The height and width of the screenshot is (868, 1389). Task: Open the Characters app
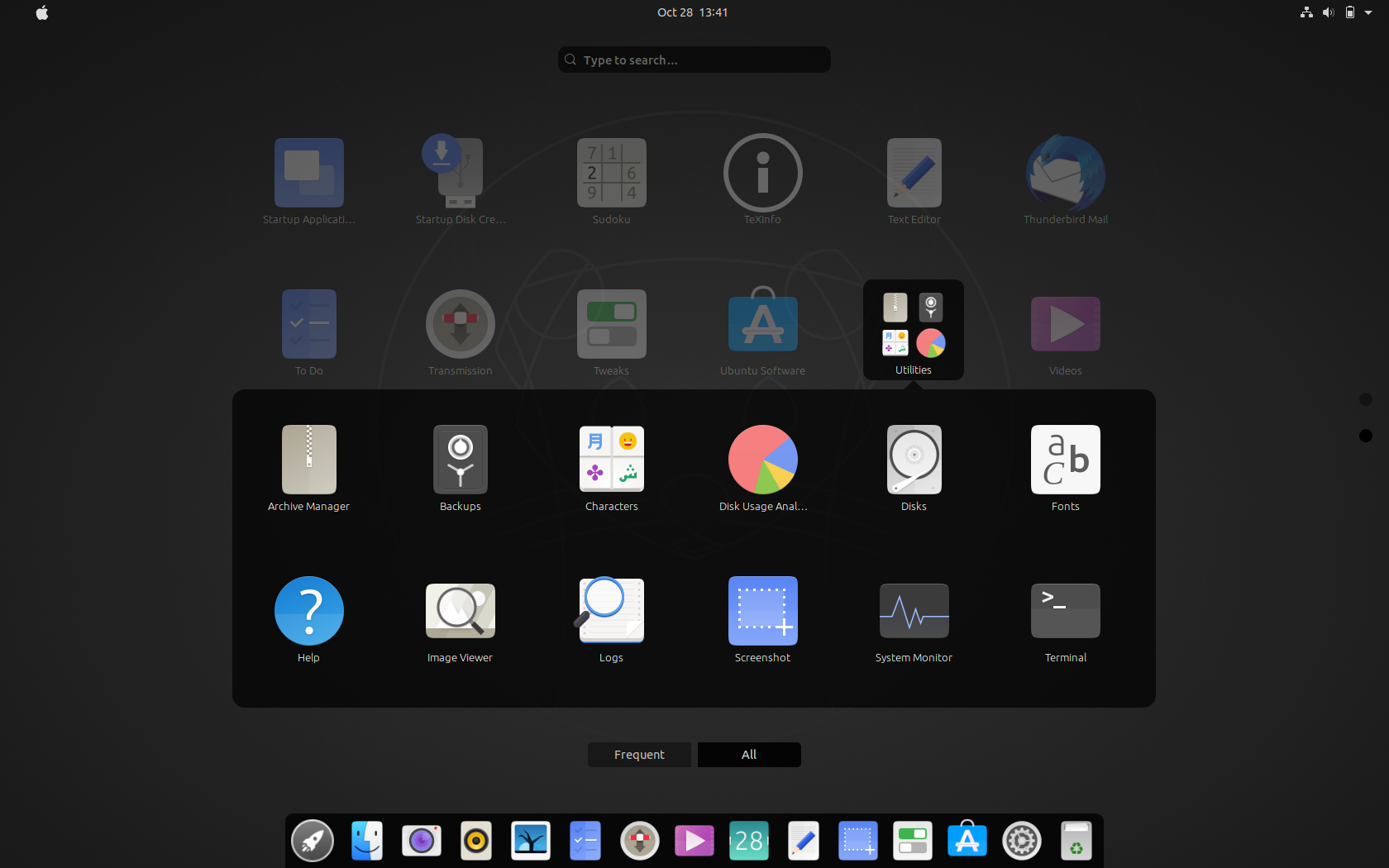(612, 468)
